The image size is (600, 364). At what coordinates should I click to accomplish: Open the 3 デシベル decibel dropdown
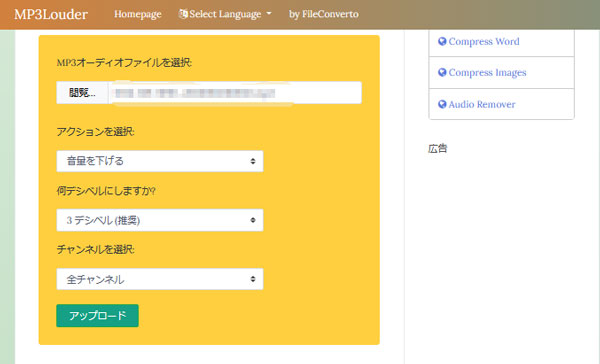click(x=160, y=220)
